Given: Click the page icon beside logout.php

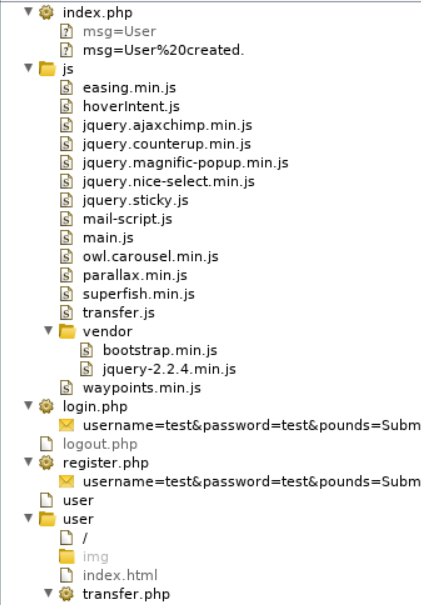Looking at the screenshot, I should (x=47, y=444).
